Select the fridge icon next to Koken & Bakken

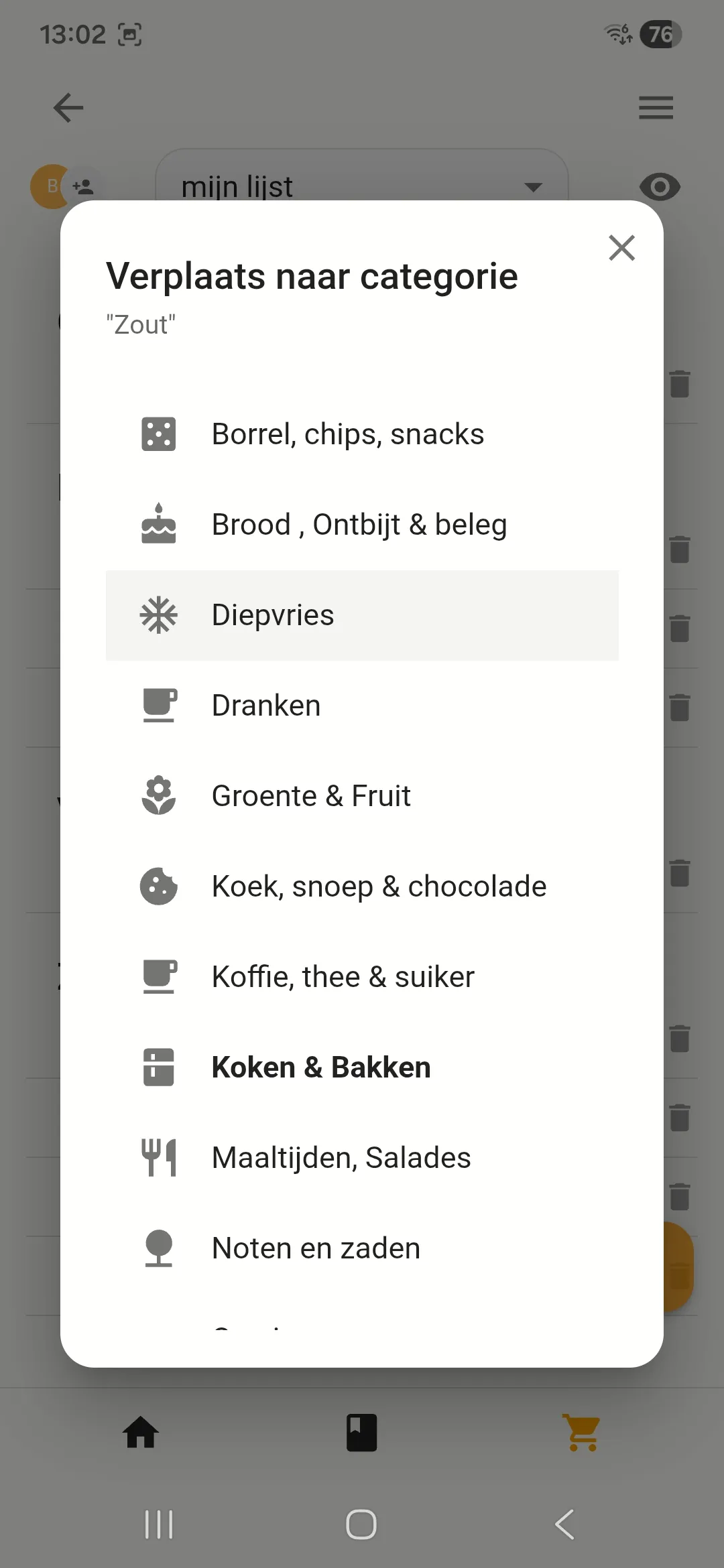pyautogui.click(x=158, y=1067)
